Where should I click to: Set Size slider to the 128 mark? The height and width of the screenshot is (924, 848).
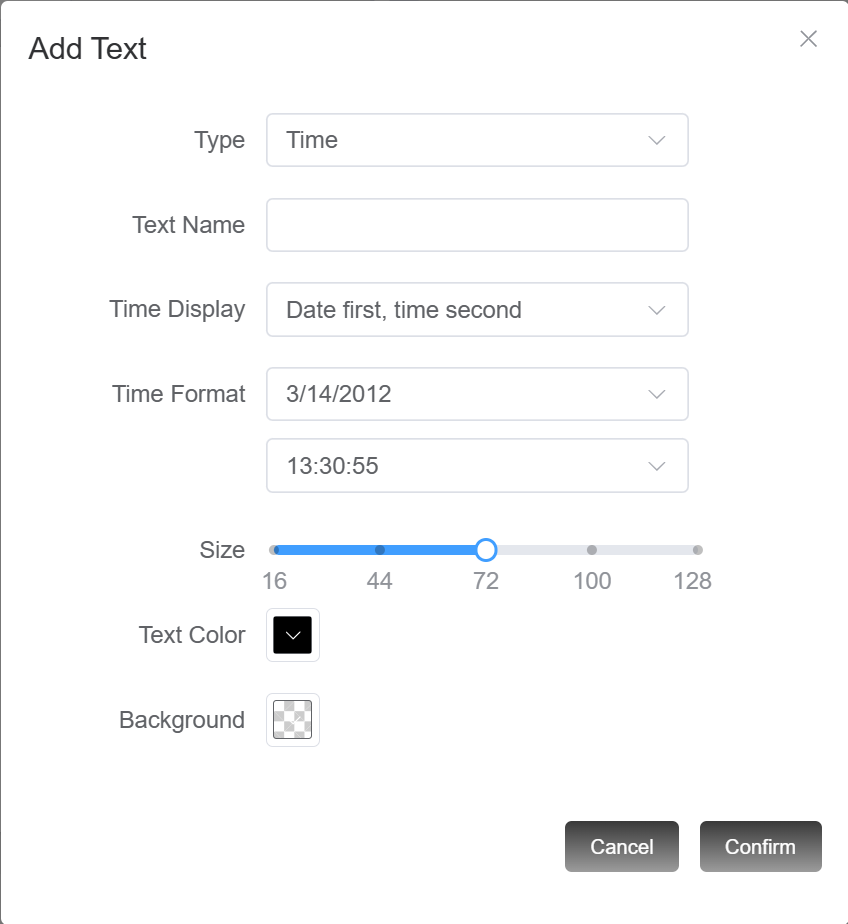697,550
